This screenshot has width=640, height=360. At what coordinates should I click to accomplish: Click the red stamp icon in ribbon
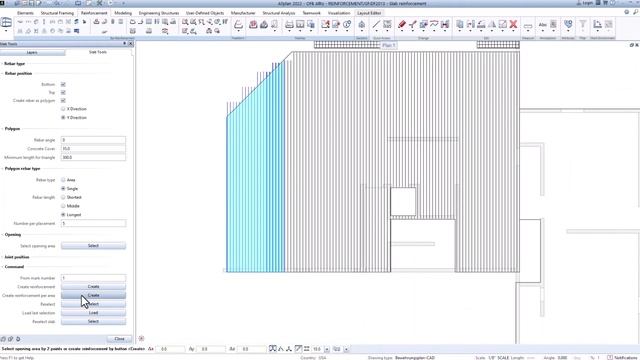(253, 25)
